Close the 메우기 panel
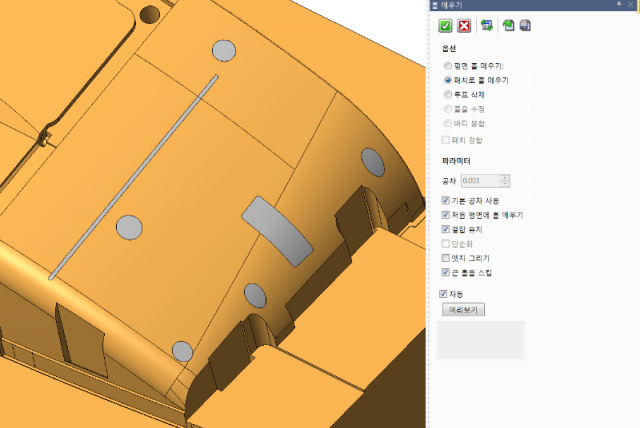Image resolution: width=640 pixels, height=428 pixels. pos(631,5)
